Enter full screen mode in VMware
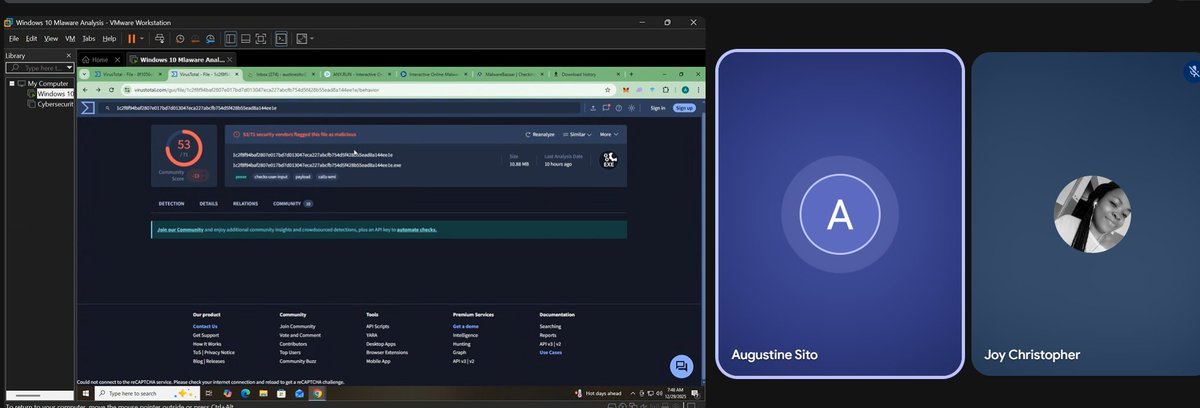 (x=261, y=38)
